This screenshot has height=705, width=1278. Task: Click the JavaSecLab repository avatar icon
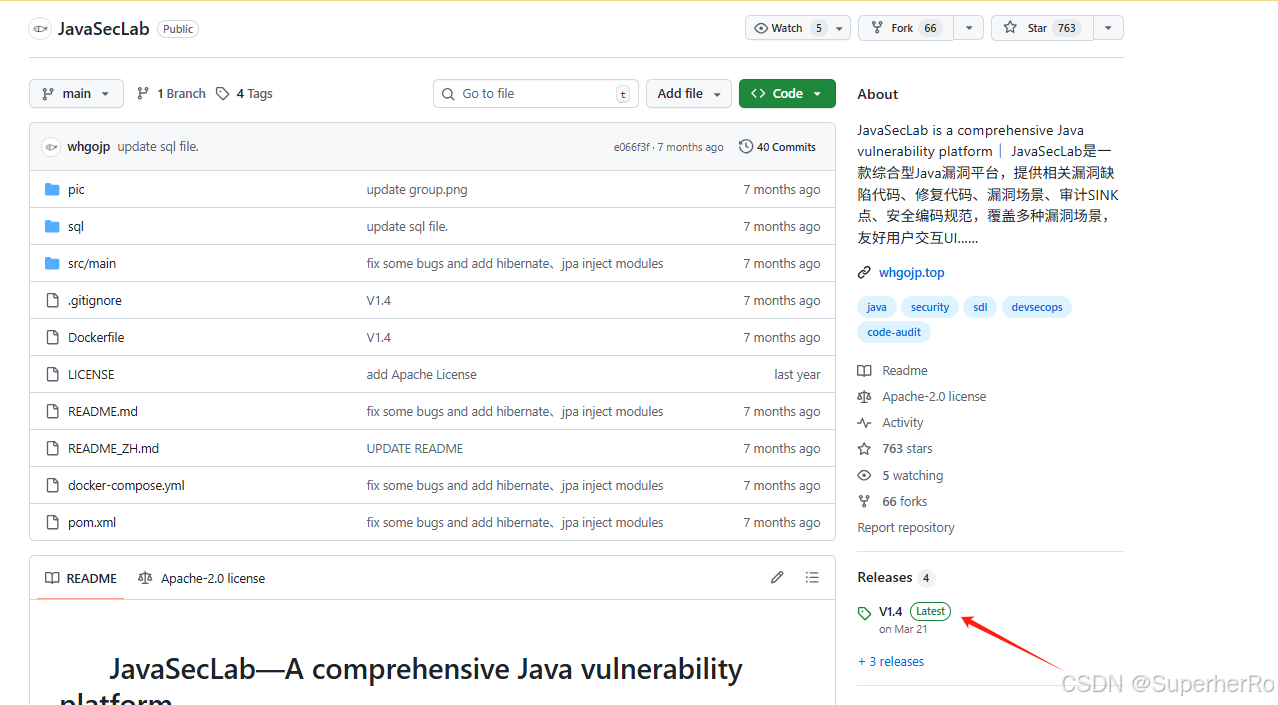pyautogui.click(x=40, y=29)
